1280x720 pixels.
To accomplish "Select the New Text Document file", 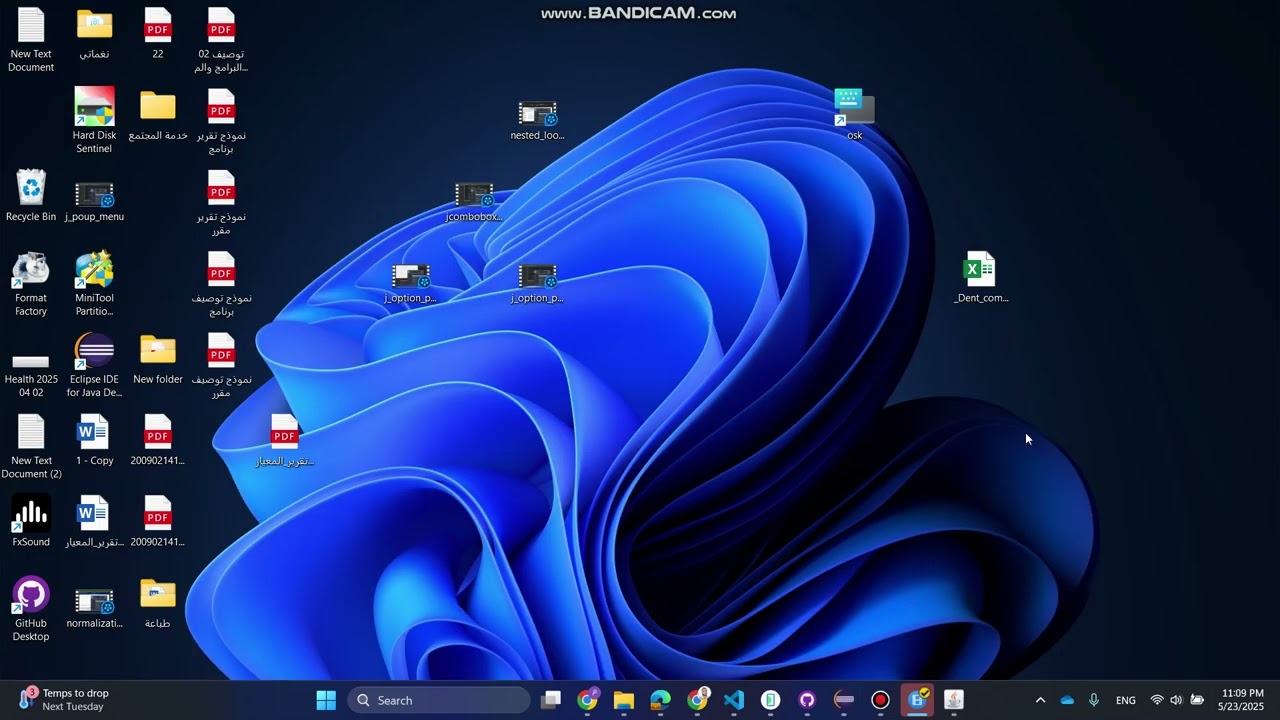I will tap(31, 40).
